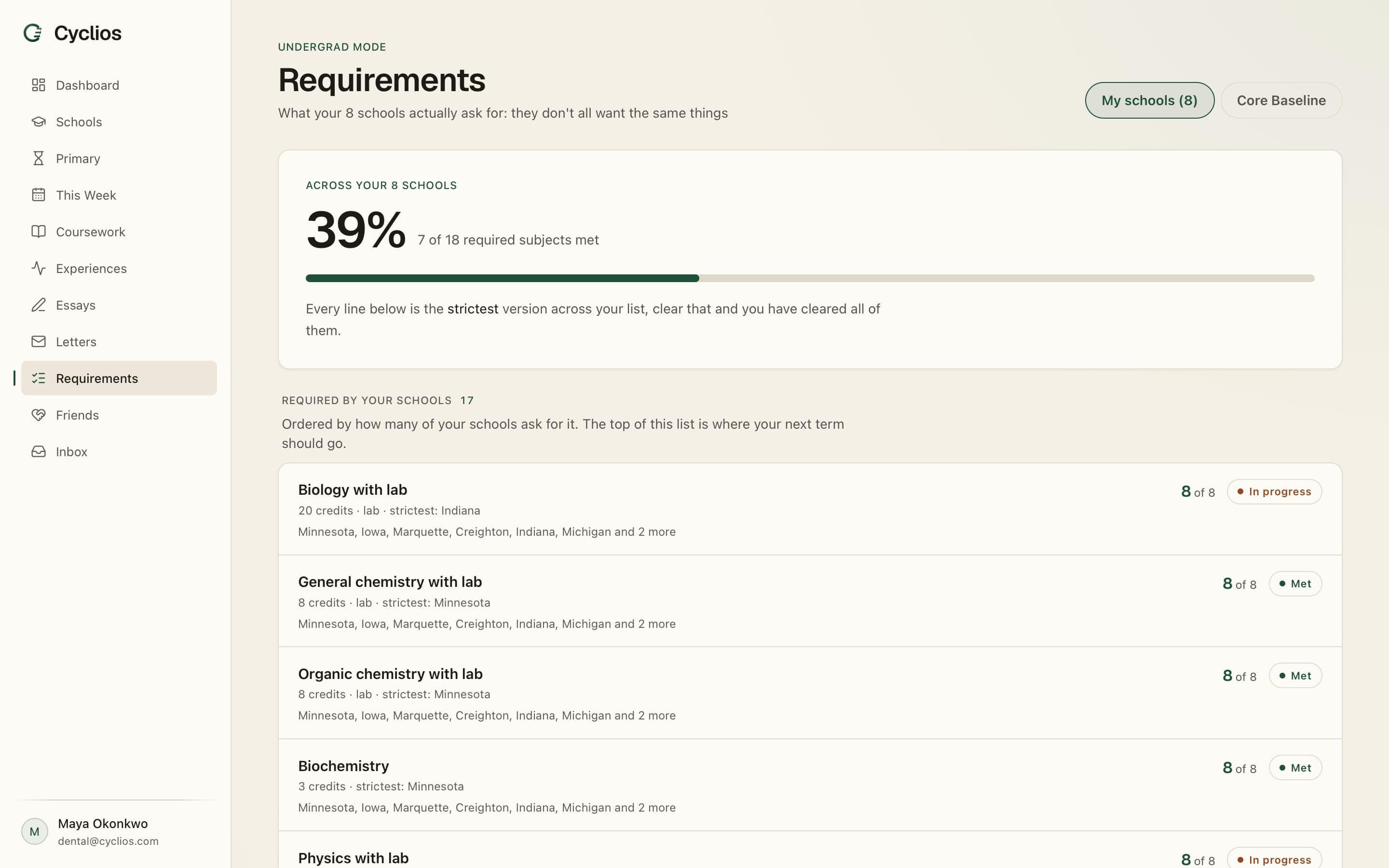The width and height of the screenshot is (1389, 868).
Task: Click '8 of 8' count on Biochemistry row
Action: pos(1239,768)
